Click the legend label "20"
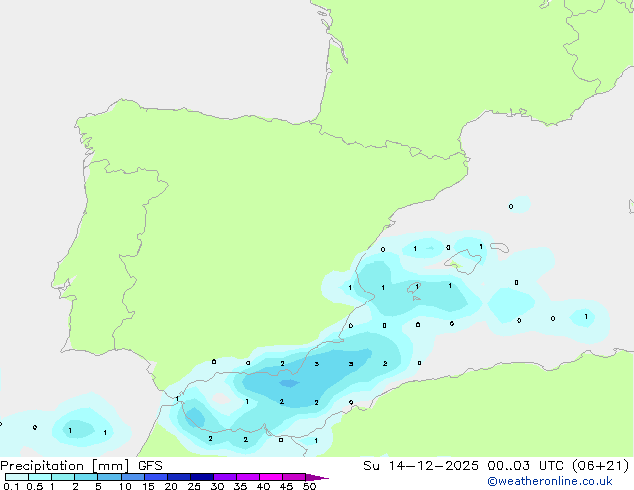The image size is (634, 490). [x=171, y=486]
